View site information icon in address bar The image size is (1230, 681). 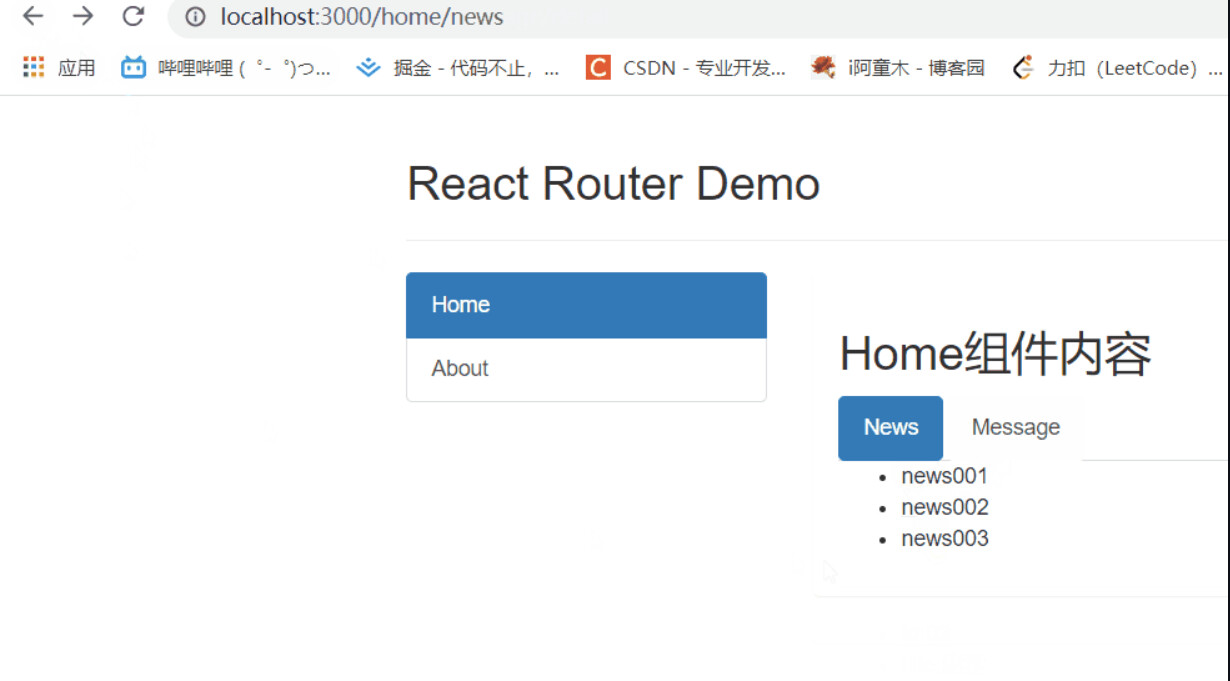pyautogui.click(x=196, y=17)
